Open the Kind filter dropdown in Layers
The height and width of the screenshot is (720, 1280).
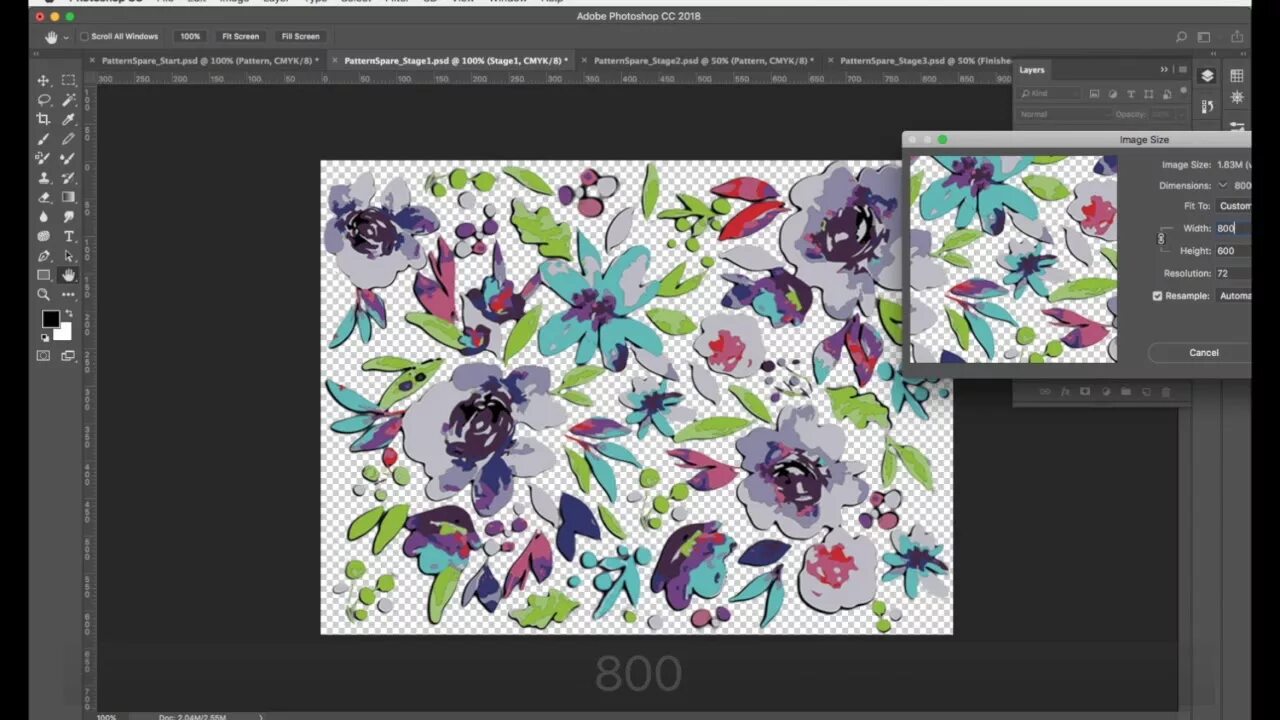click(x=1050, y=94)
